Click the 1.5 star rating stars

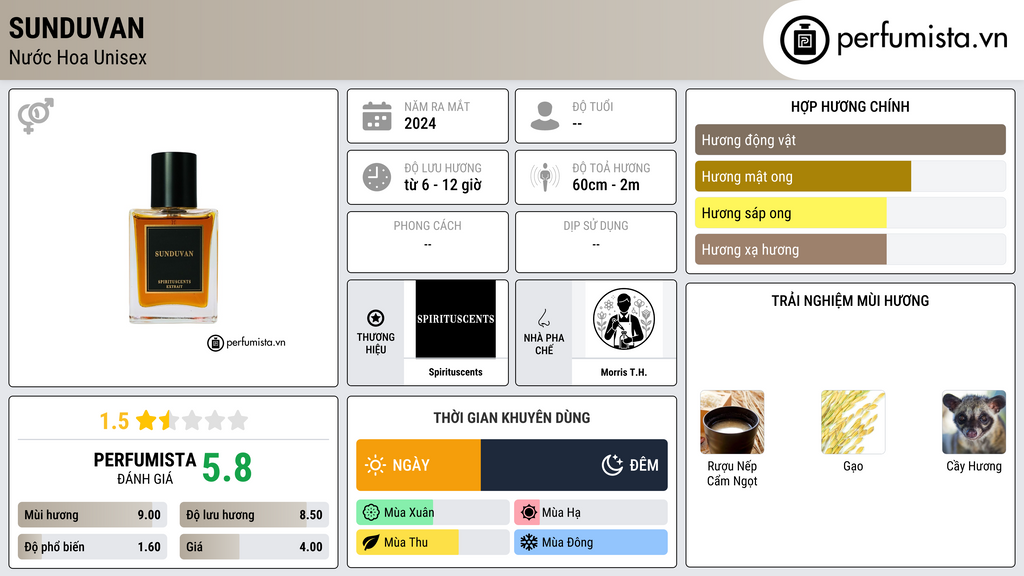click(x=192, y=421)
